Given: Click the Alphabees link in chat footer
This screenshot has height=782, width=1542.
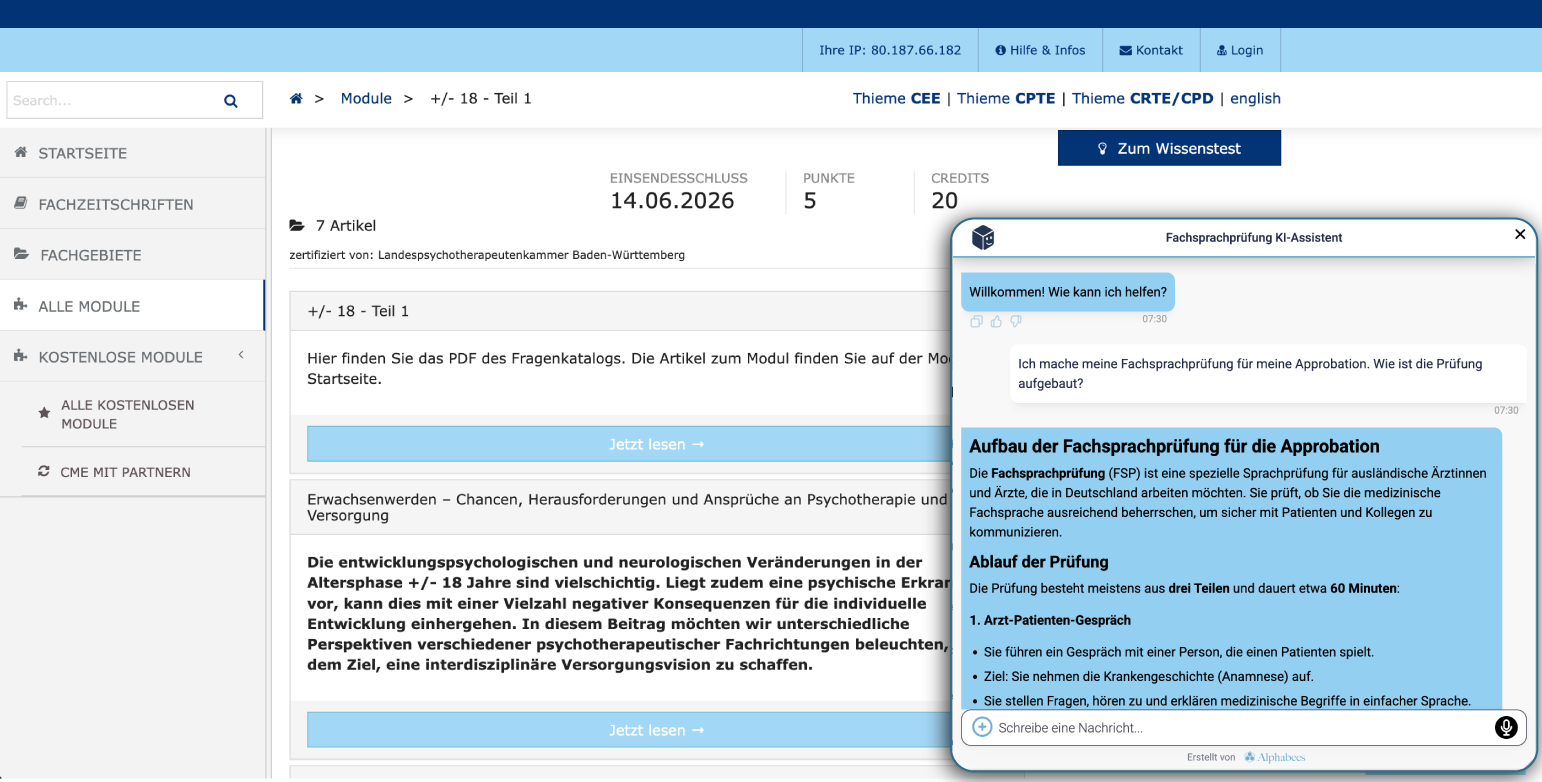Looking at the screenshot, I should (1274, 757).
